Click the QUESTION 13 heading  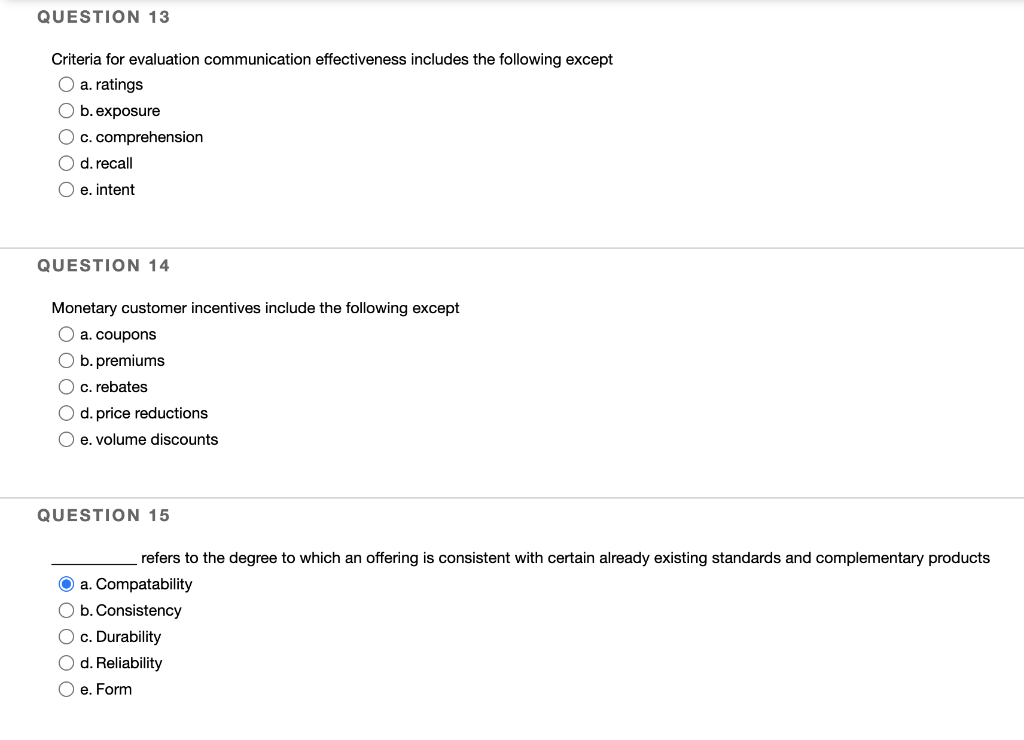[103, 16]
